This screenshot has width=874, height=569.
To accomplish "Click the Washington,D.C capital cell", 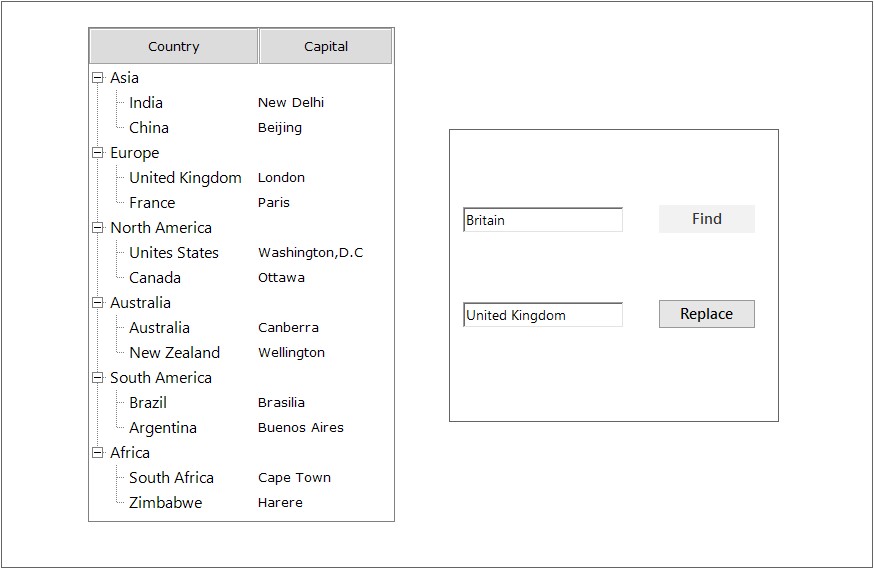I will 310,253.
